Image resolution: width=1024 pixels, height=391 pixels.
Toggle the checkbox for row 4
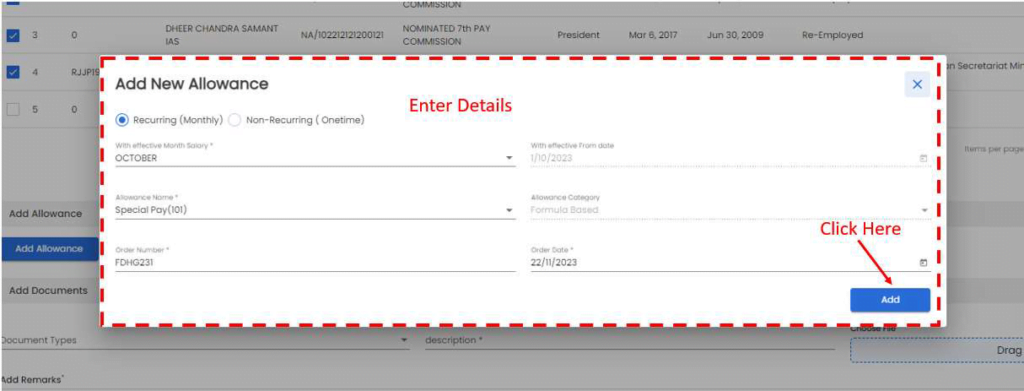coord(13,72)
